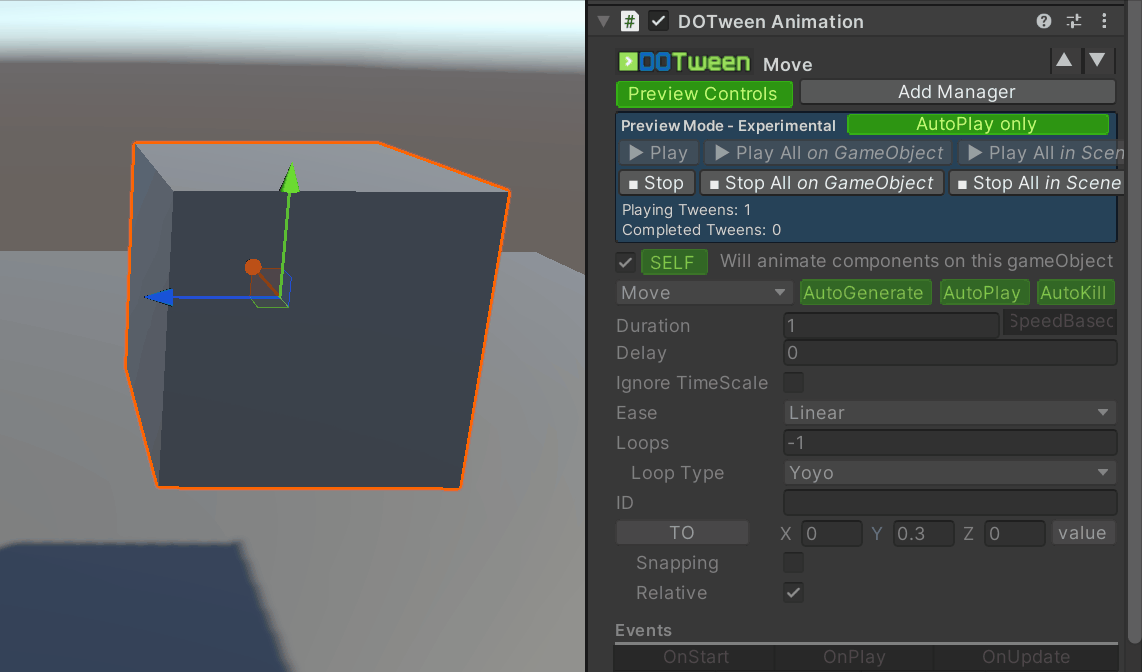Viewport: 1142px width, 672px height.
Task: Click the Playing Tweens: 1 text
Action: [x=686, y=210]
